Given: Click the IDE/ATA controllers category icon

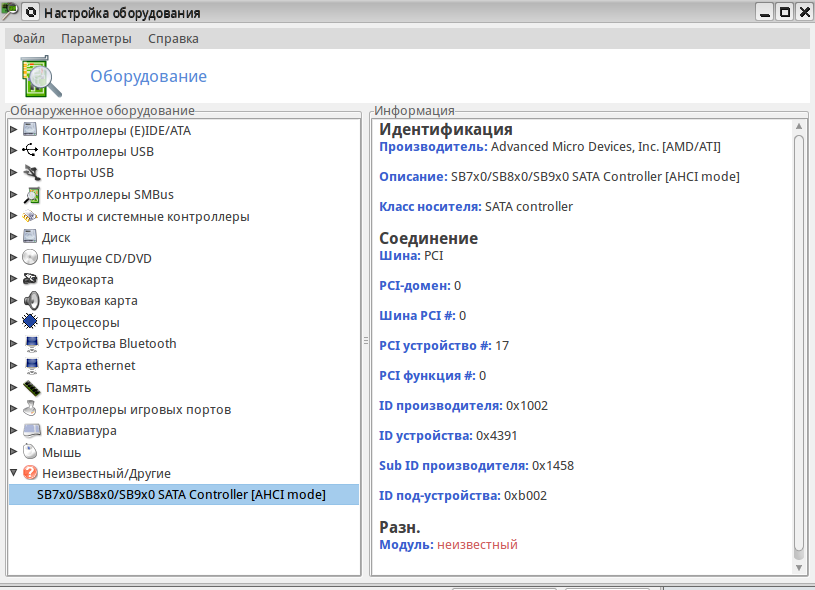Looking at the screenshot, I should [x=30, y=130].
